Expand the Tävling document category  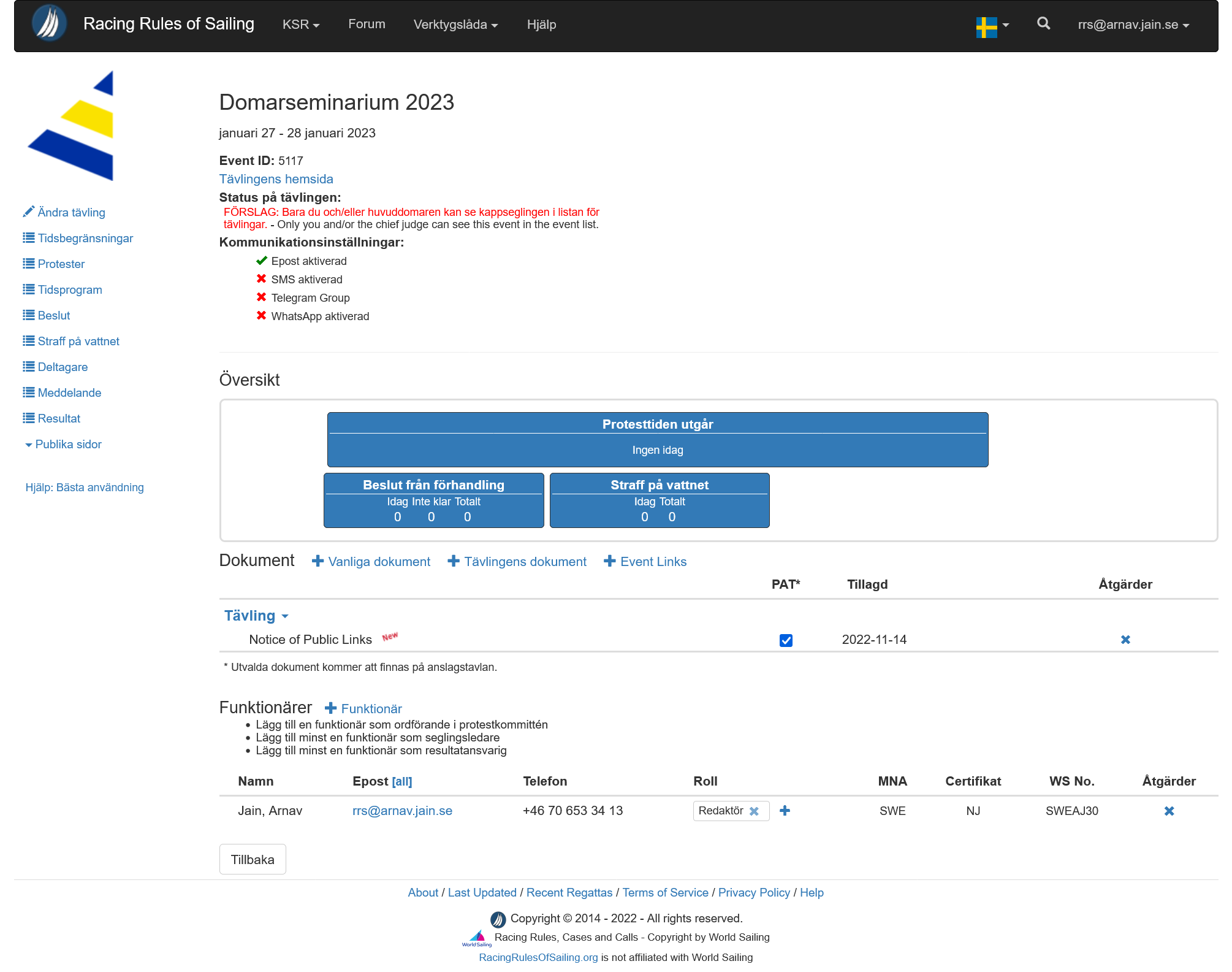(256, 616)
